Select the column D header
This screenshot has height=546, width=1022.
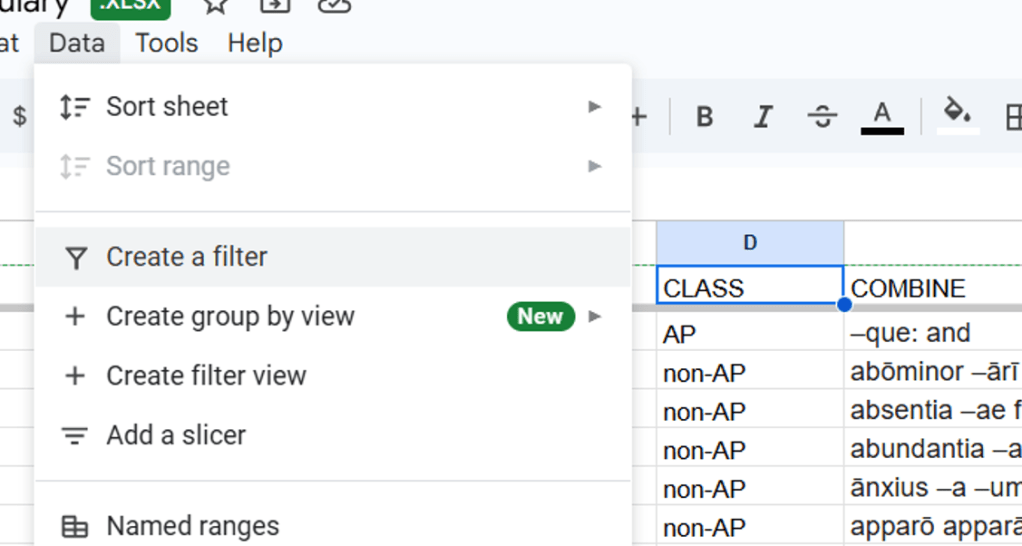pos(750,243)
